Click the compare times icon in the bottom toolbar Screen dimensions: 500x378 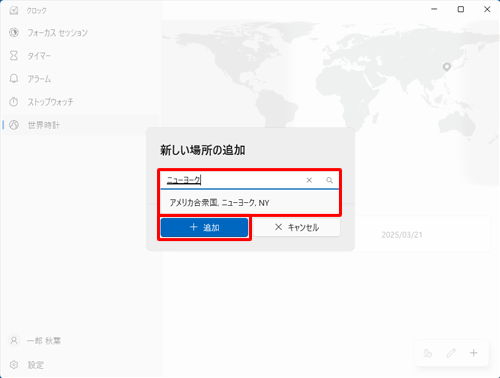click(x=428, y=353)
